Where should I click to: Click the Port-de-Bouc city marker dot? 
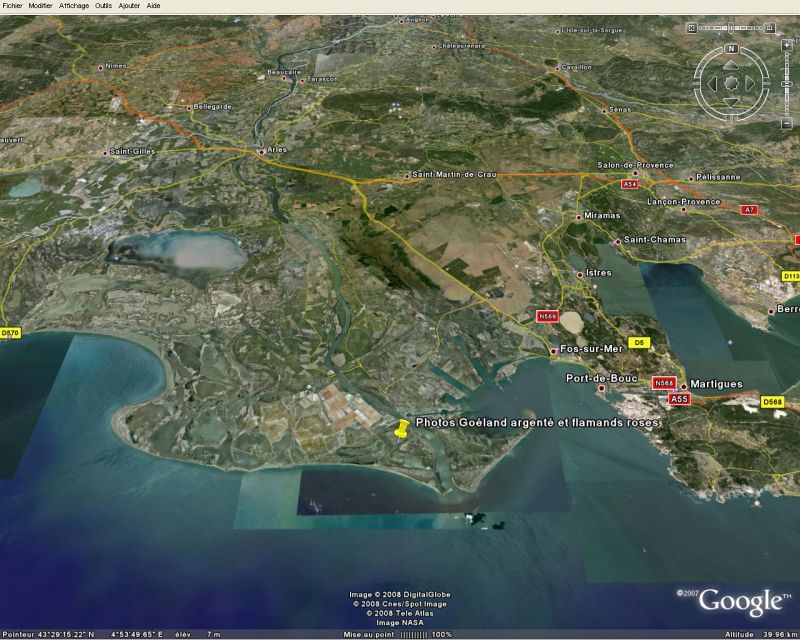point(602,388)
